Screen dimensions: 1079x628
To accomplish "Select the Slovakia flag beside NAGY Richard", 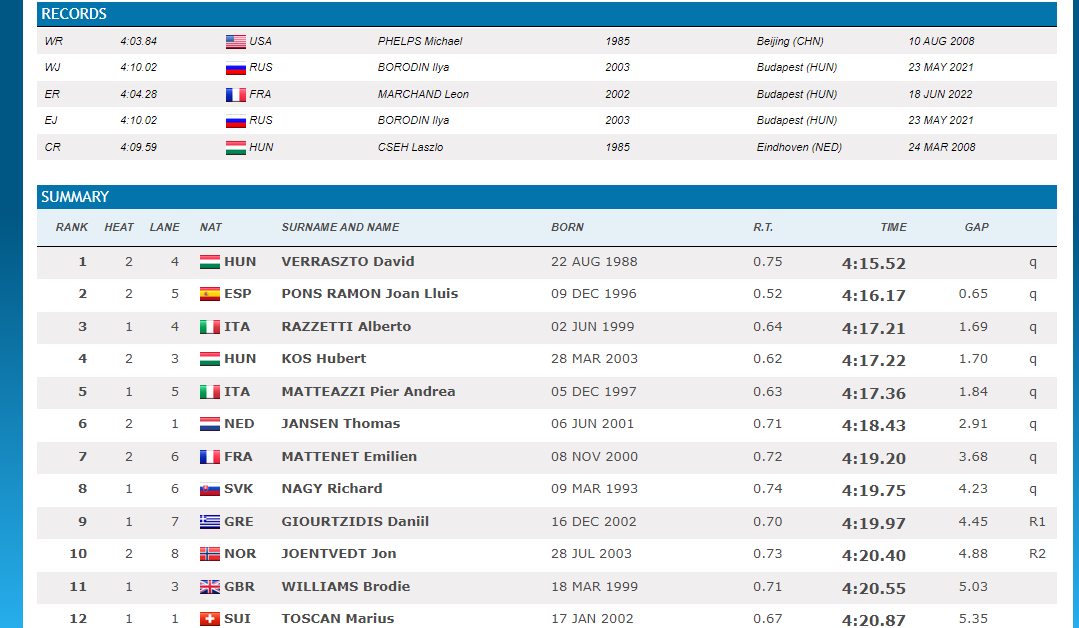I will click(x=209, y=489).
